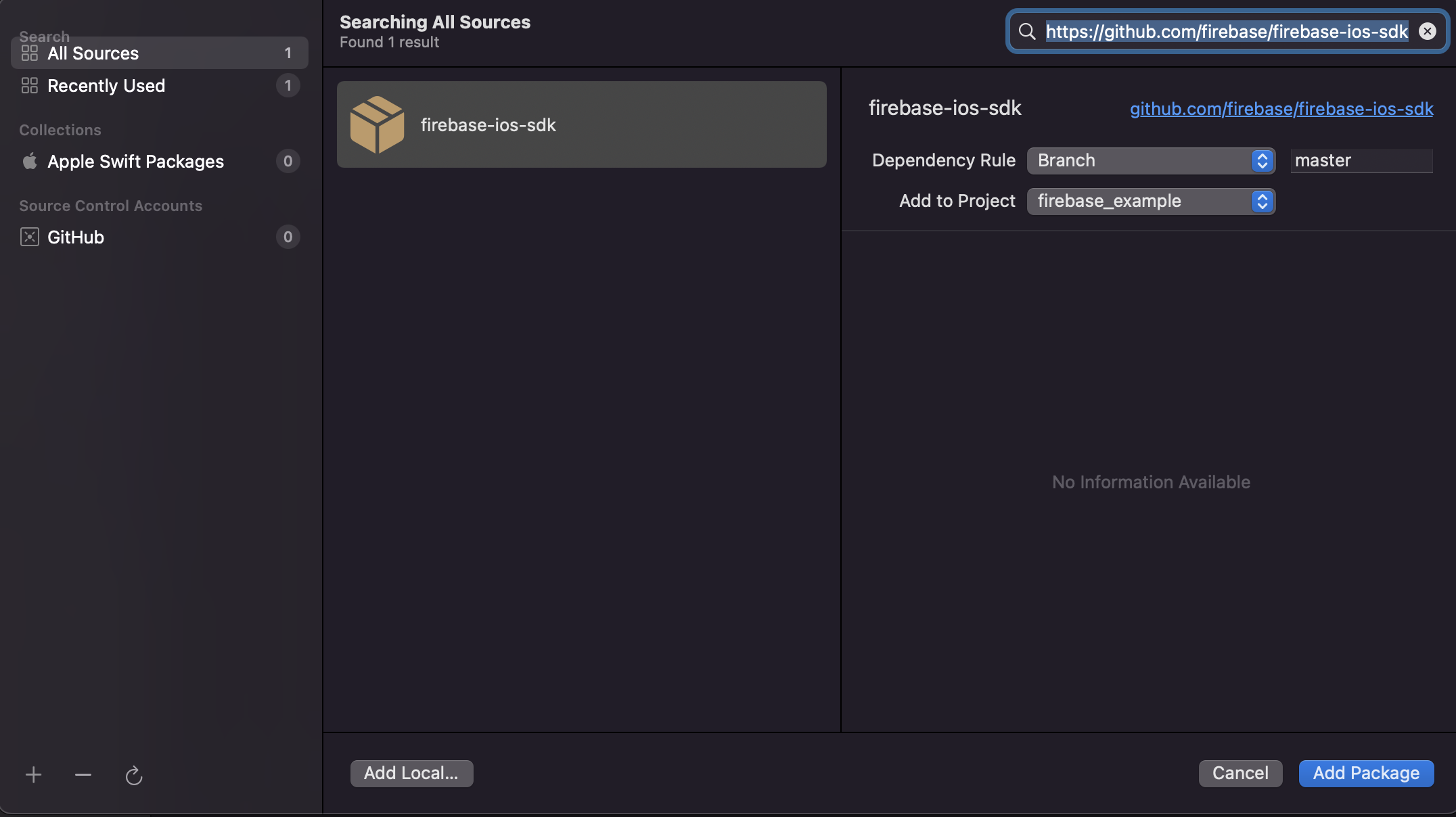Open the Dependency Rule Branch dropdown
Image resolution: width=1456 pixels, height=817 pixels.
[1151, 161]
